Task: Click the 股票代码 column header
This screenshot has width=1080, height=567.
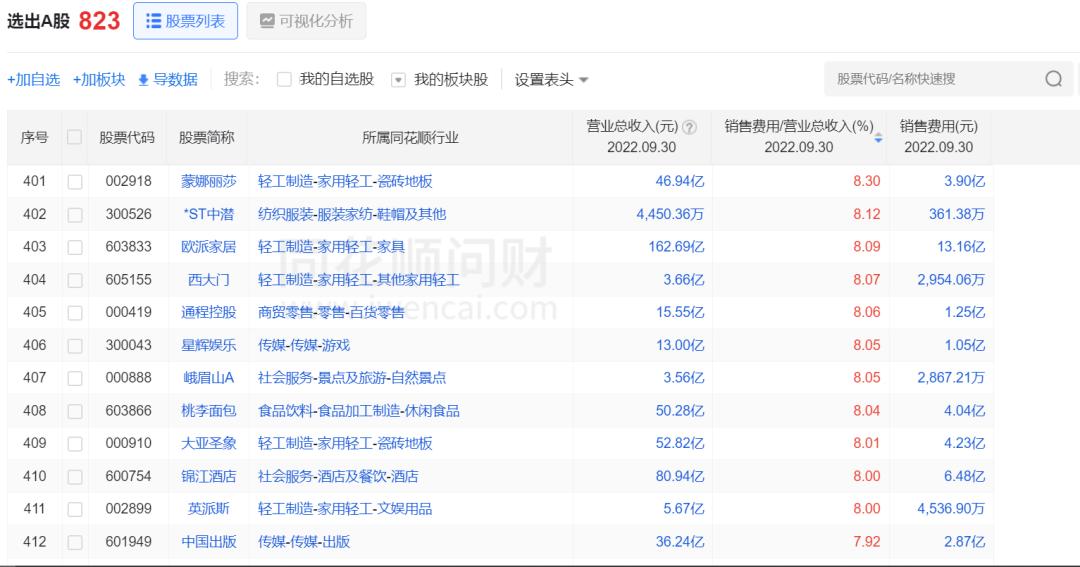Action: click(127, 137)
